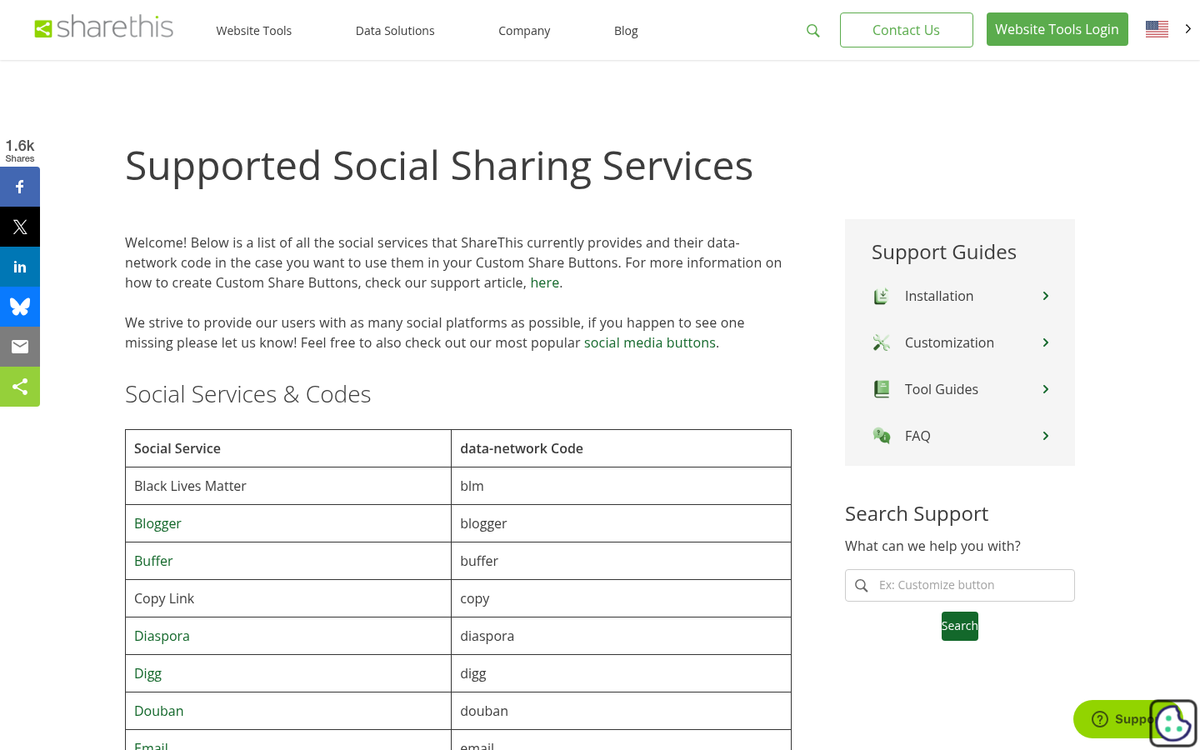Image resolution: width=1200 pixels, height=750 pixels.
Task: Open the Company menu
Action: coord(524,30)
